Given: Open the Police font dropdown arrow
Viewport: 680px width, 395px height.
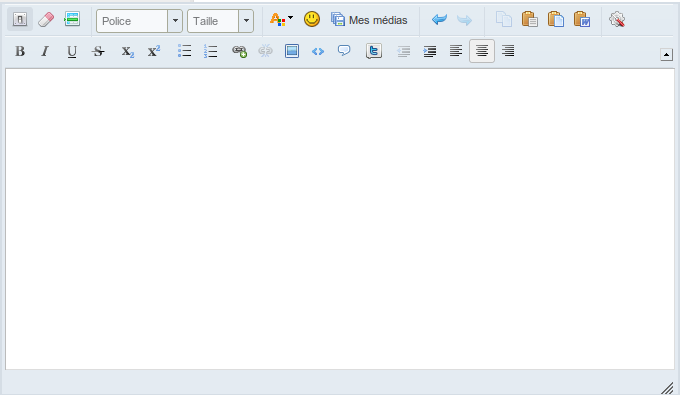Looking at the screenshot, I should click(175, 21).
